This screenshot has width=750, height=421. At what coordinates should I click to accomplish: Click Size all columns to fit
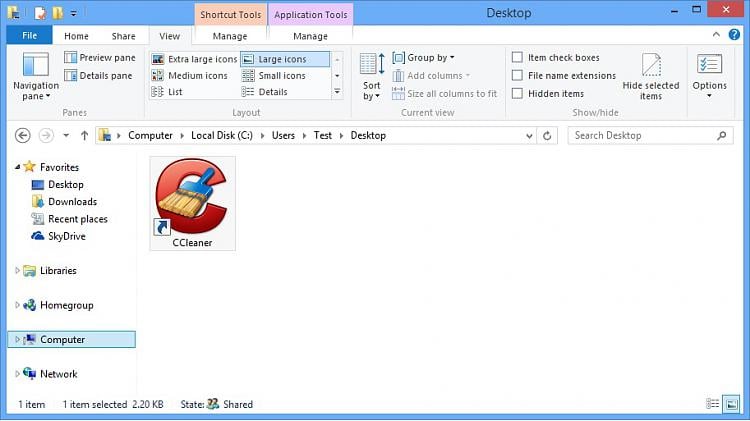(444, 94)
